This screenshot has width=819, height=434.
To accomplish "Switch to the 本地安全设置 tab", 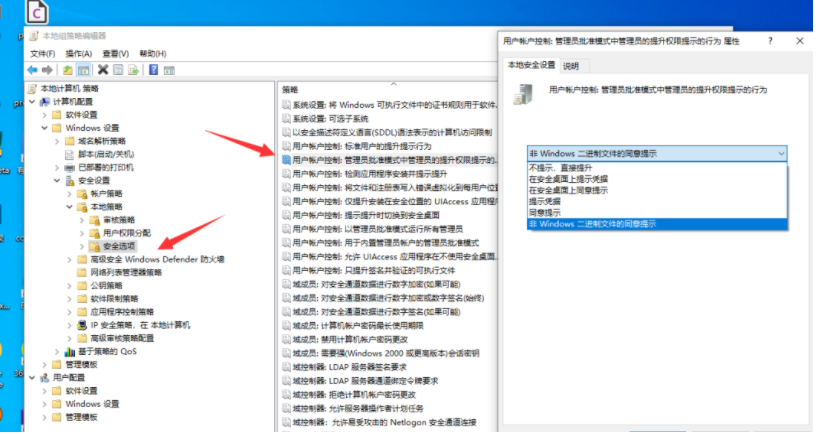I will (x=532, y=65).
